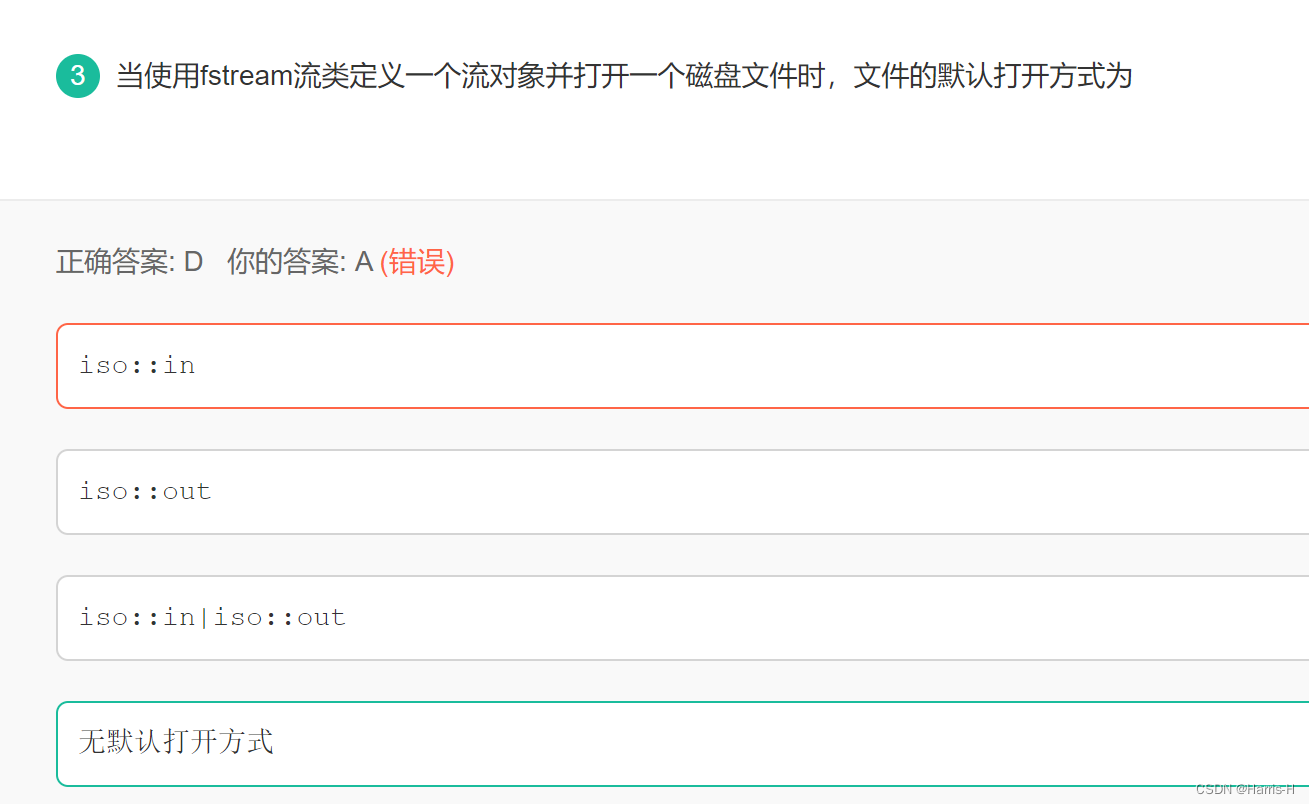Click the green number 3 question badge

click(x=78, y=77)
